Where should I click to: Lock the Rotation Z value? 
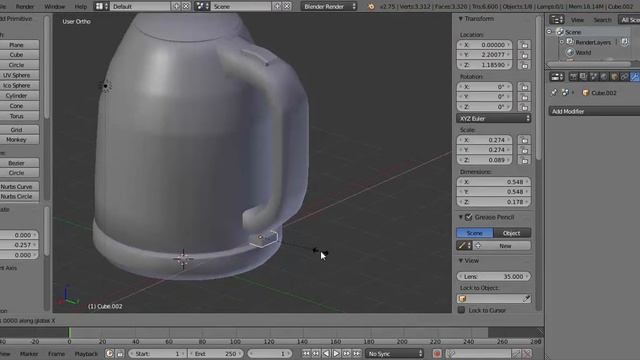[x=524, y=107]
